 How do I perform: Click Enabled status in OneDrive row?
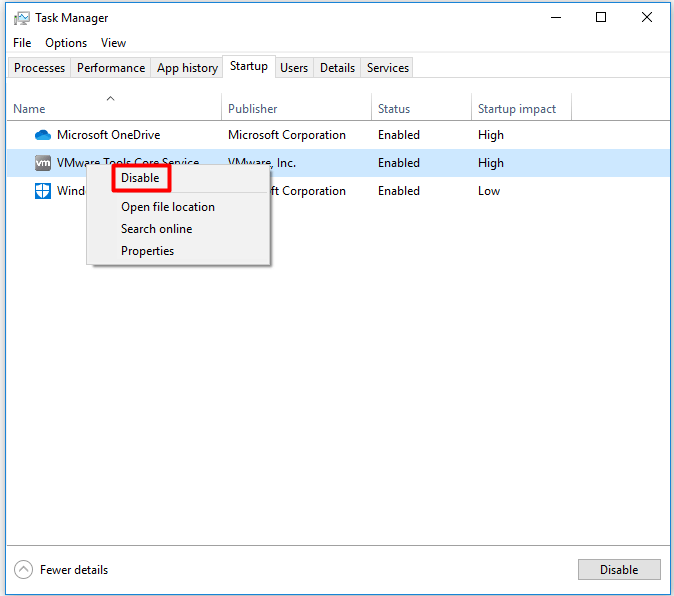(399, 135)
